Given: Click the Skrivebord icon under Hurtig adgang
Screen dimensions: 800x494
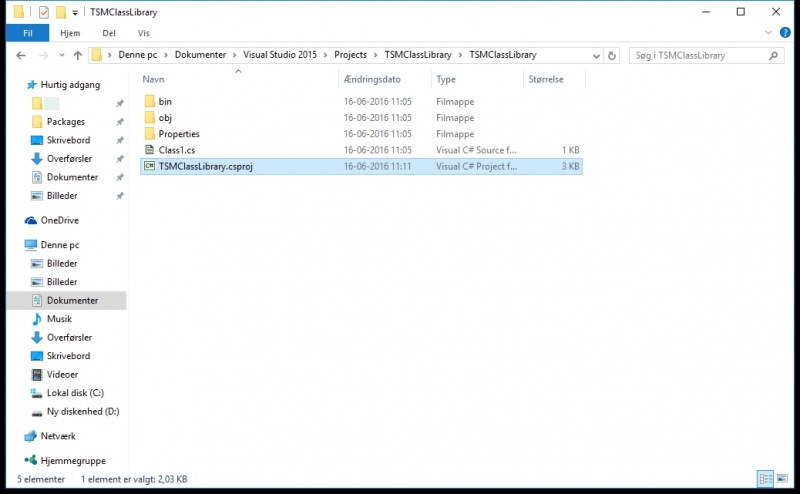Looking at the screenshot, I should point(37,140).
